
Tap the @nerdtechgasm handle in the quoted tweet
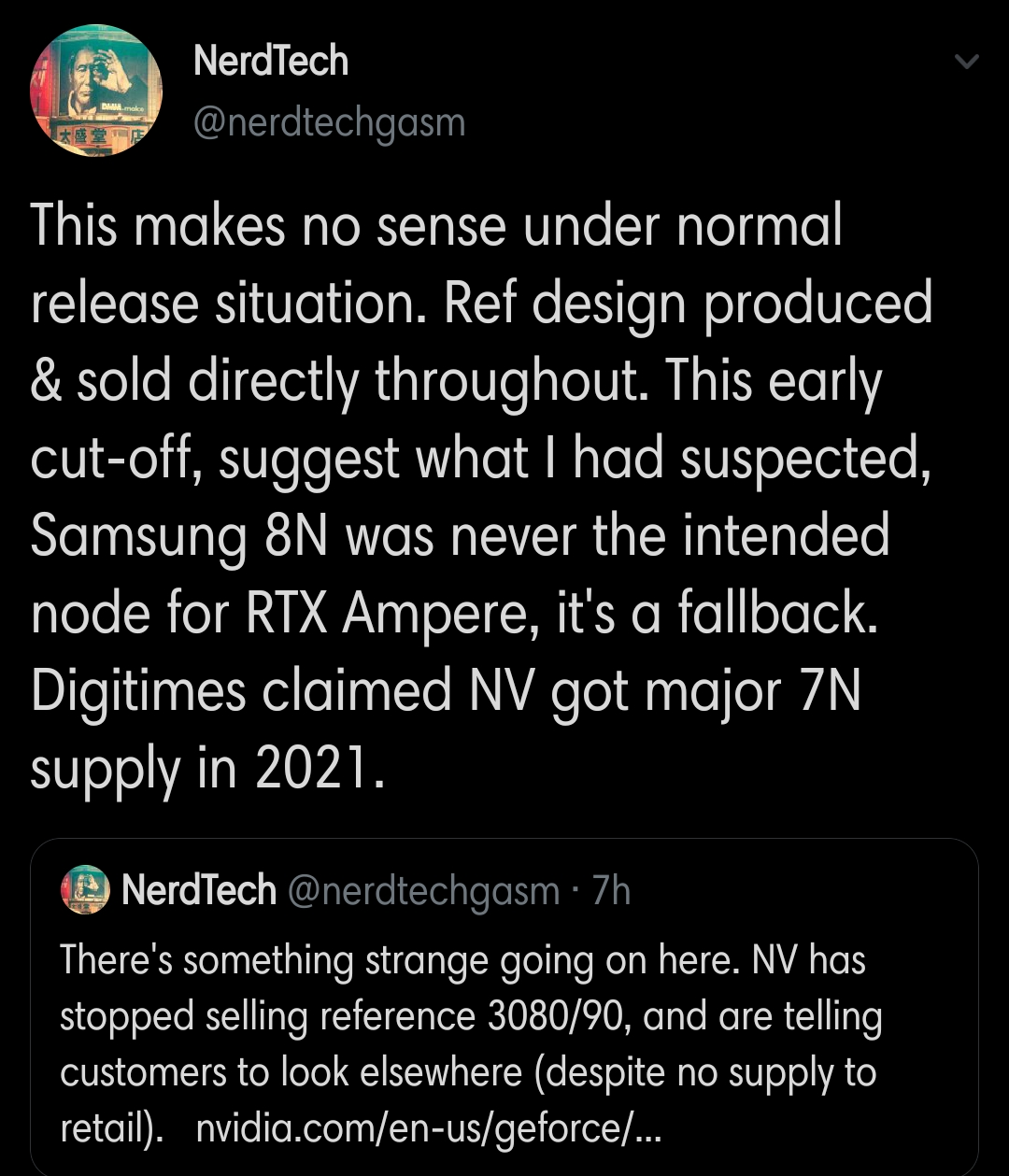coord(423,891)
